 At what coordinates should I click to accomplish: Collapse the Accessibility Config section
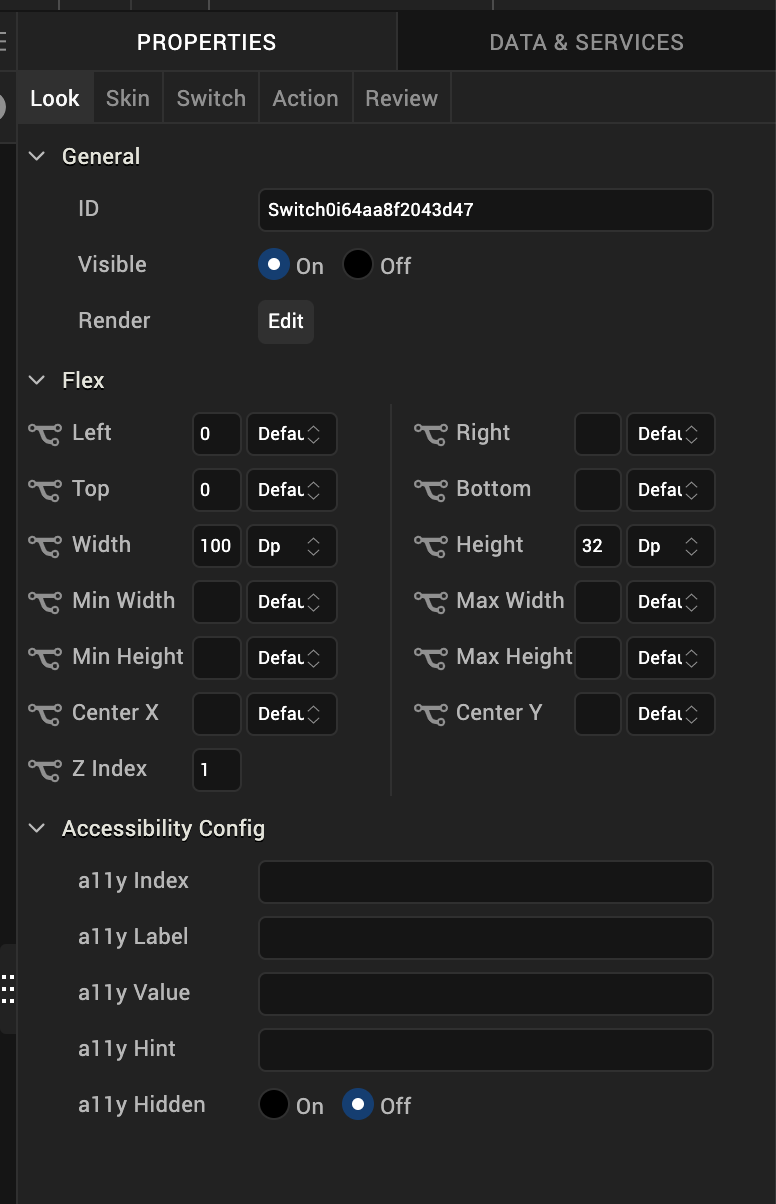coord(38,828)
